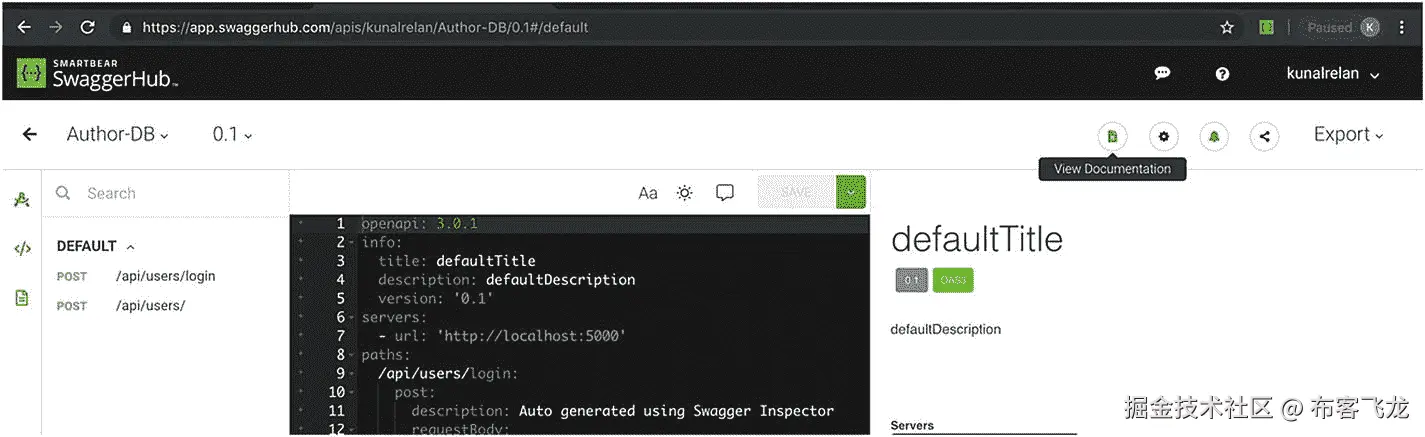The image size is (1425, 437).
Task: Select the POST /api/users/login endpoint
Action: (x=165, y=276)
